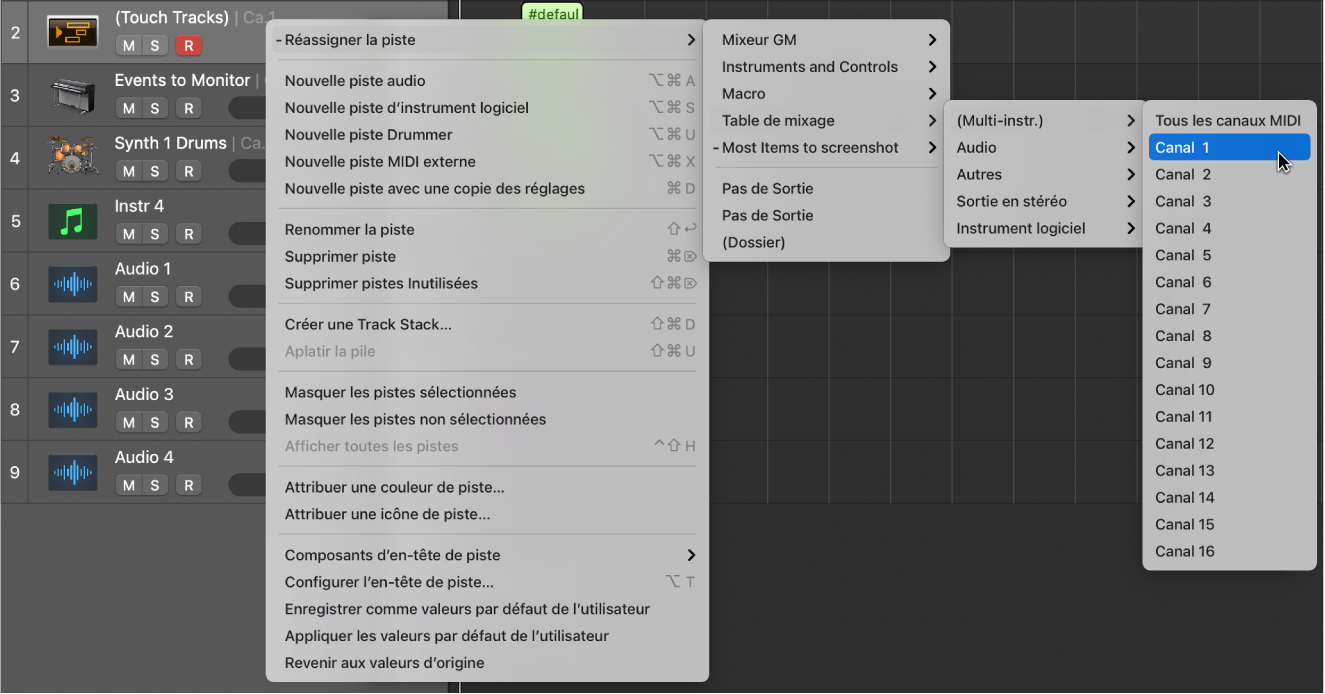
Task: Click the #default region marker at the top
Action: pyautogui.click(x=552, y=13)
